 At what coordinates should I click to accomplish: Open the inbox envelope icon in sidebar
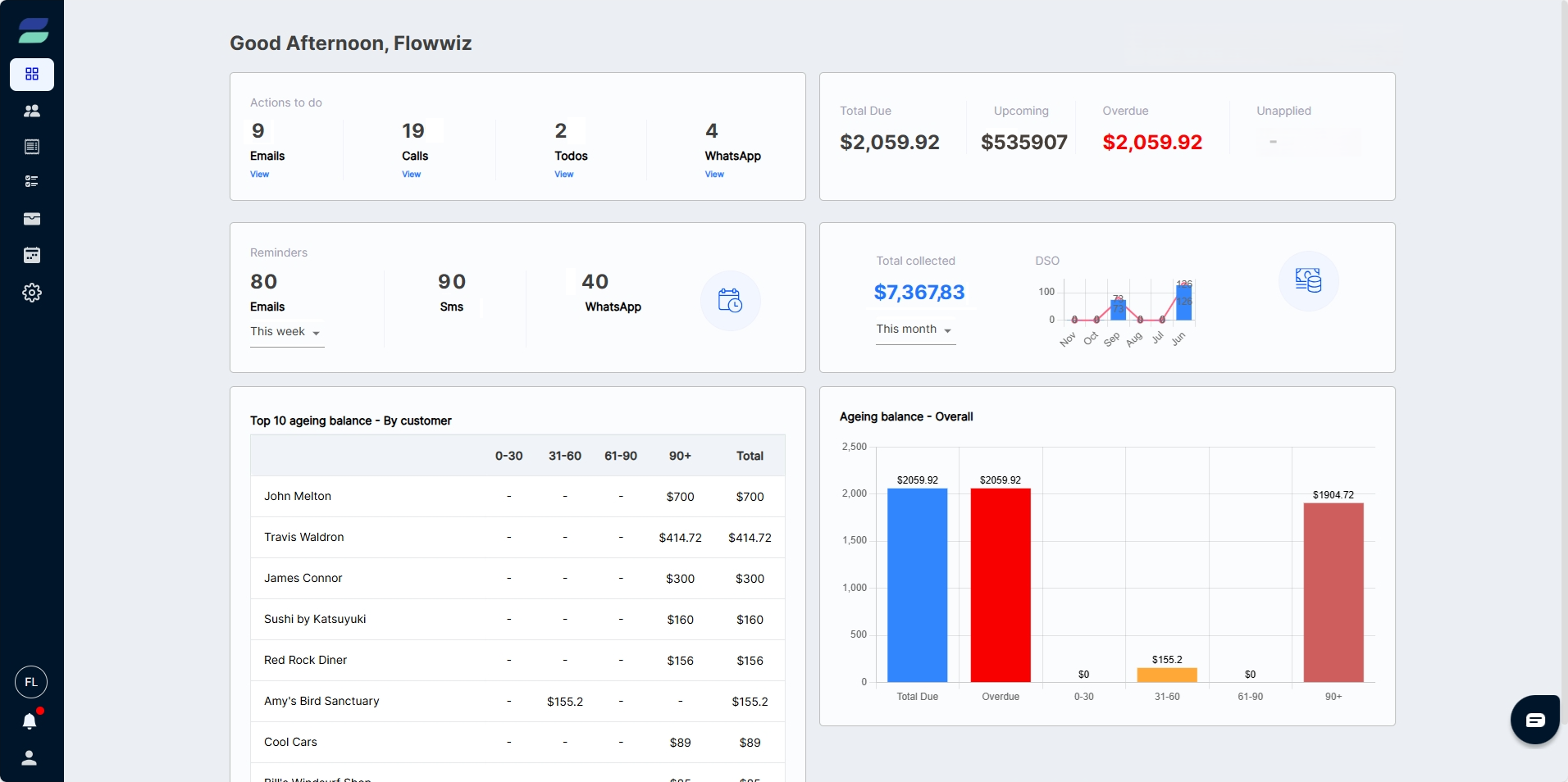32,219
